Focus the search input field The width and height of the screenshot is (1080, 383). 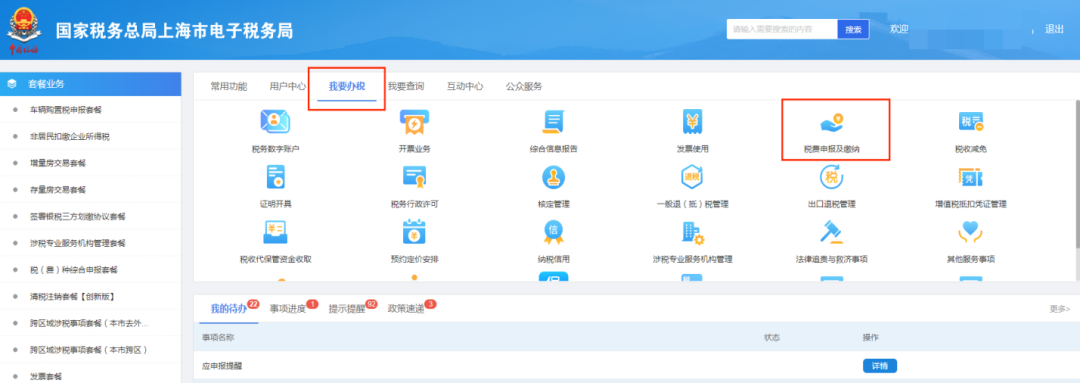point(782,30)
